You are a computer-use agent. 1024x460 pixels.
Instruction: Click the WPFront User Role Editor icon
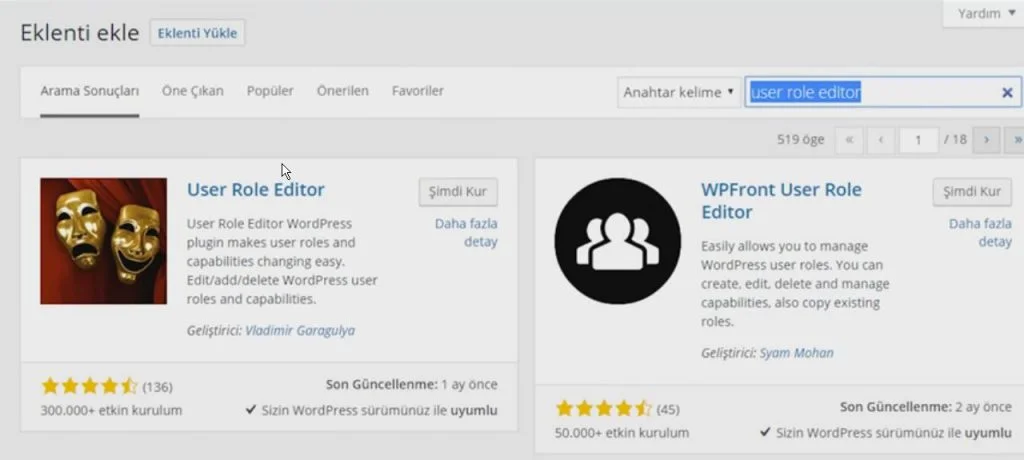coord(617,241)
